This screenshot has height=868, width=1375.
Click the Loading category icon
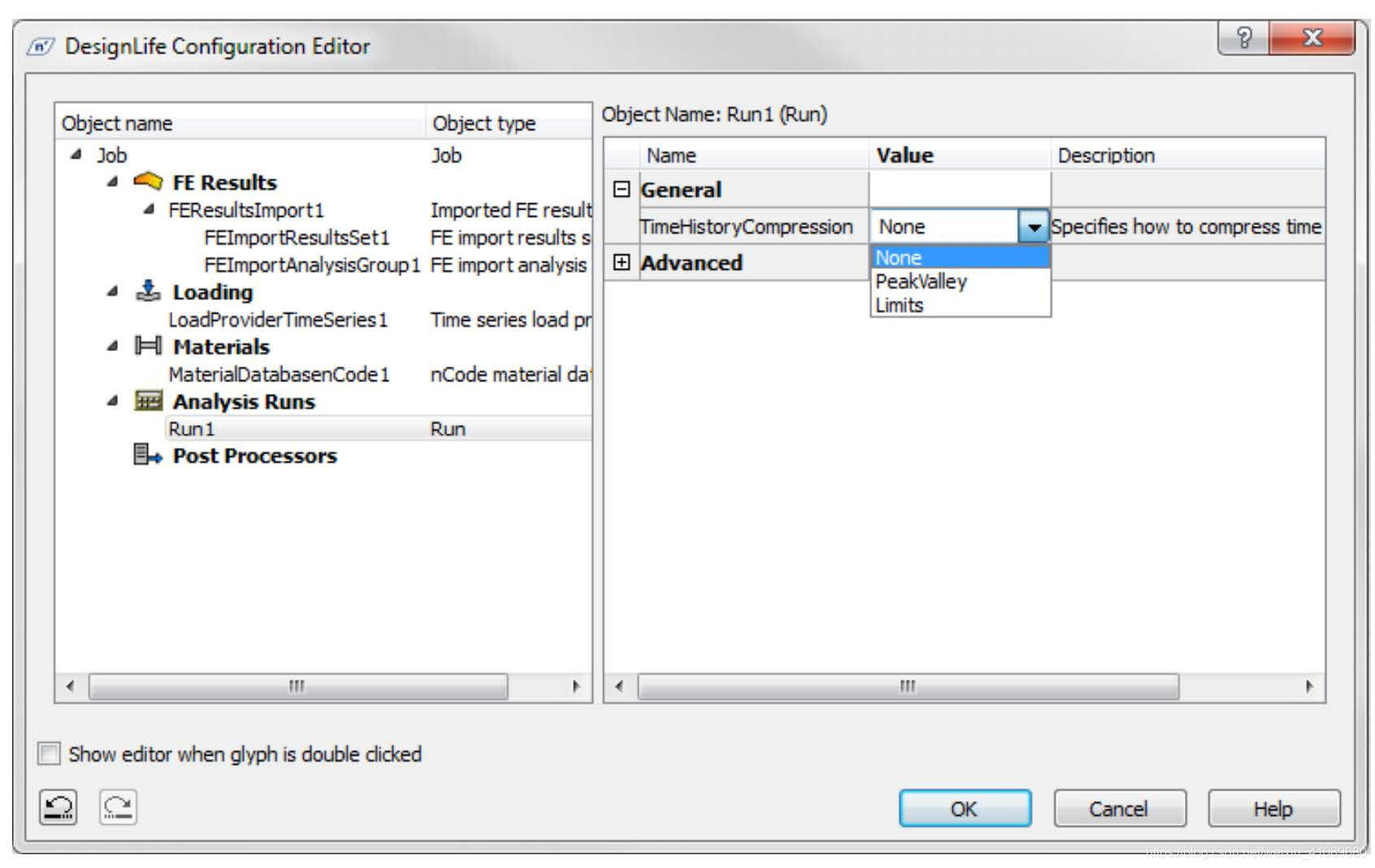point(148,291)
